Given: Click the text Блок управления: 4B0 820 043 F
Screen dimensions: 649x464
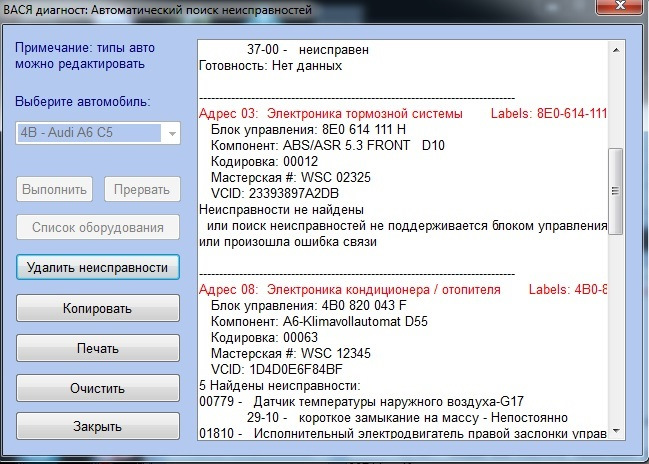Looking at the screenshot, I should click(x=309, y=305).
